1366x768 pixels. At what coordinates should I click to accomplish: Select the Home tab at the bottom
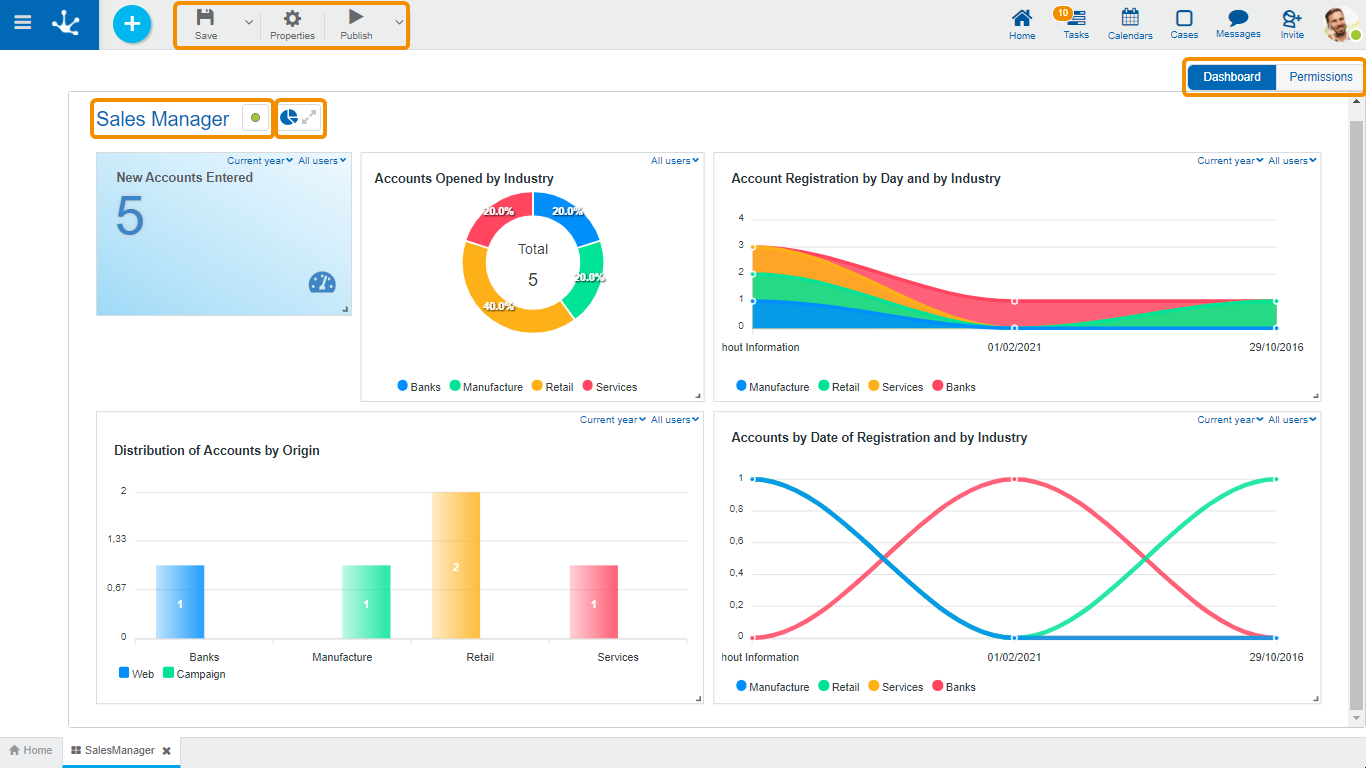point(31,750)
